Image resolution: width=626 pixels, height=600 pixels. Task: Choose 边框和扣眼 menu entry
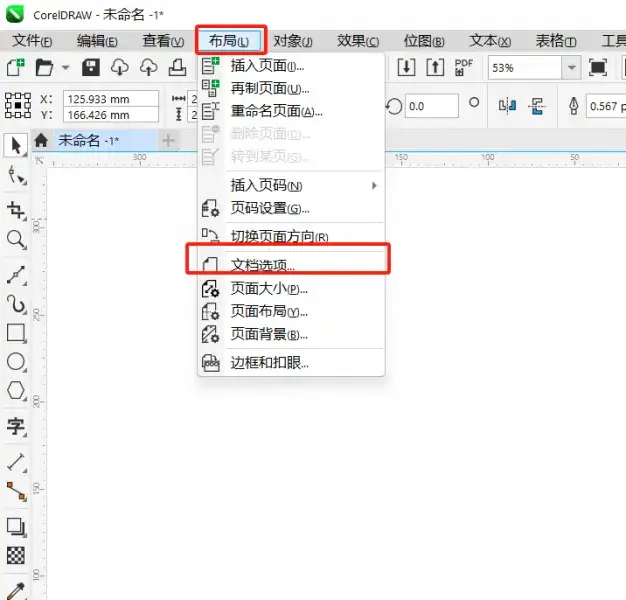click(291, 362)
